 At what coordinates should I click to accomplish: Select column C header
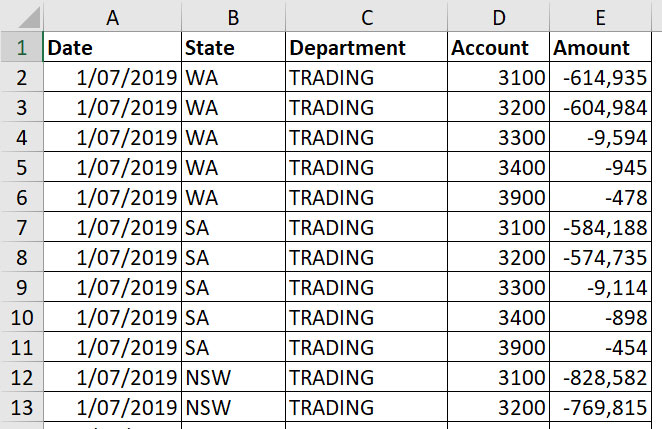tap(366, 16)
